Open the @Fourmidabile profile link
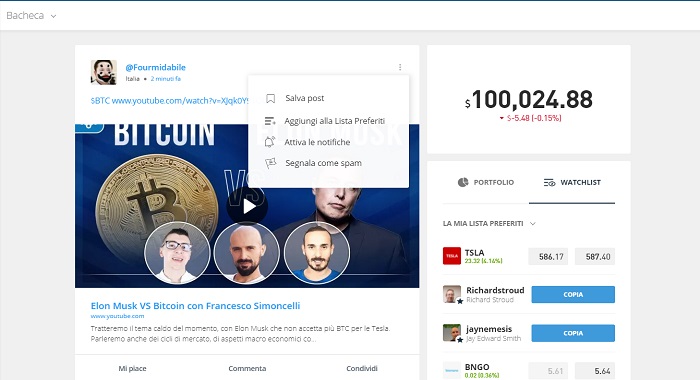This screenshot has height=380, width=700. click(x=155, y=67)
